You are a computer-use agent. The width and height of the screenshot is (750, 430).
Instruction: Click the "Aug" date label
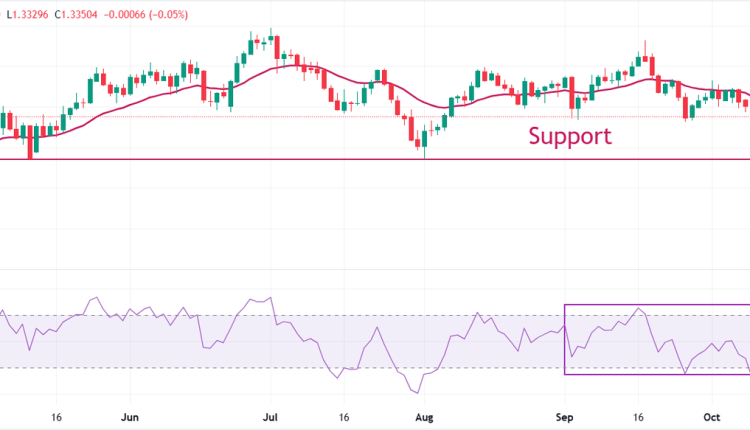coord(423,415)
